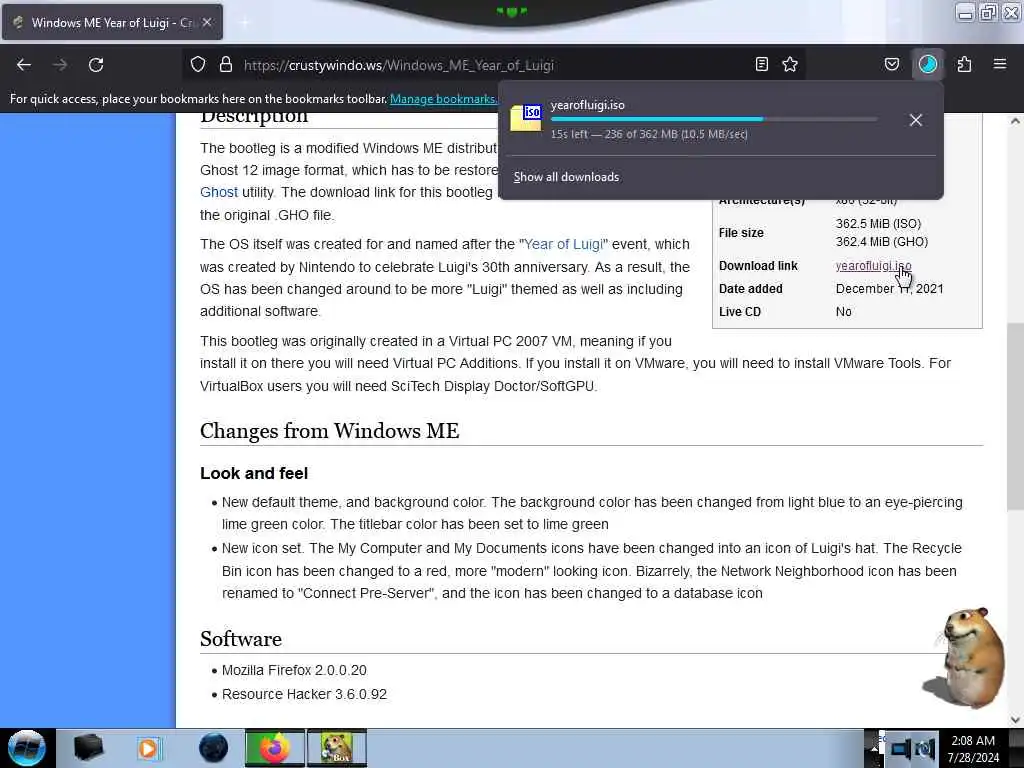Click the scrollbar down arrow
The width and height of the screenshot is (1024, 768).
click(x=1014, y=720)
